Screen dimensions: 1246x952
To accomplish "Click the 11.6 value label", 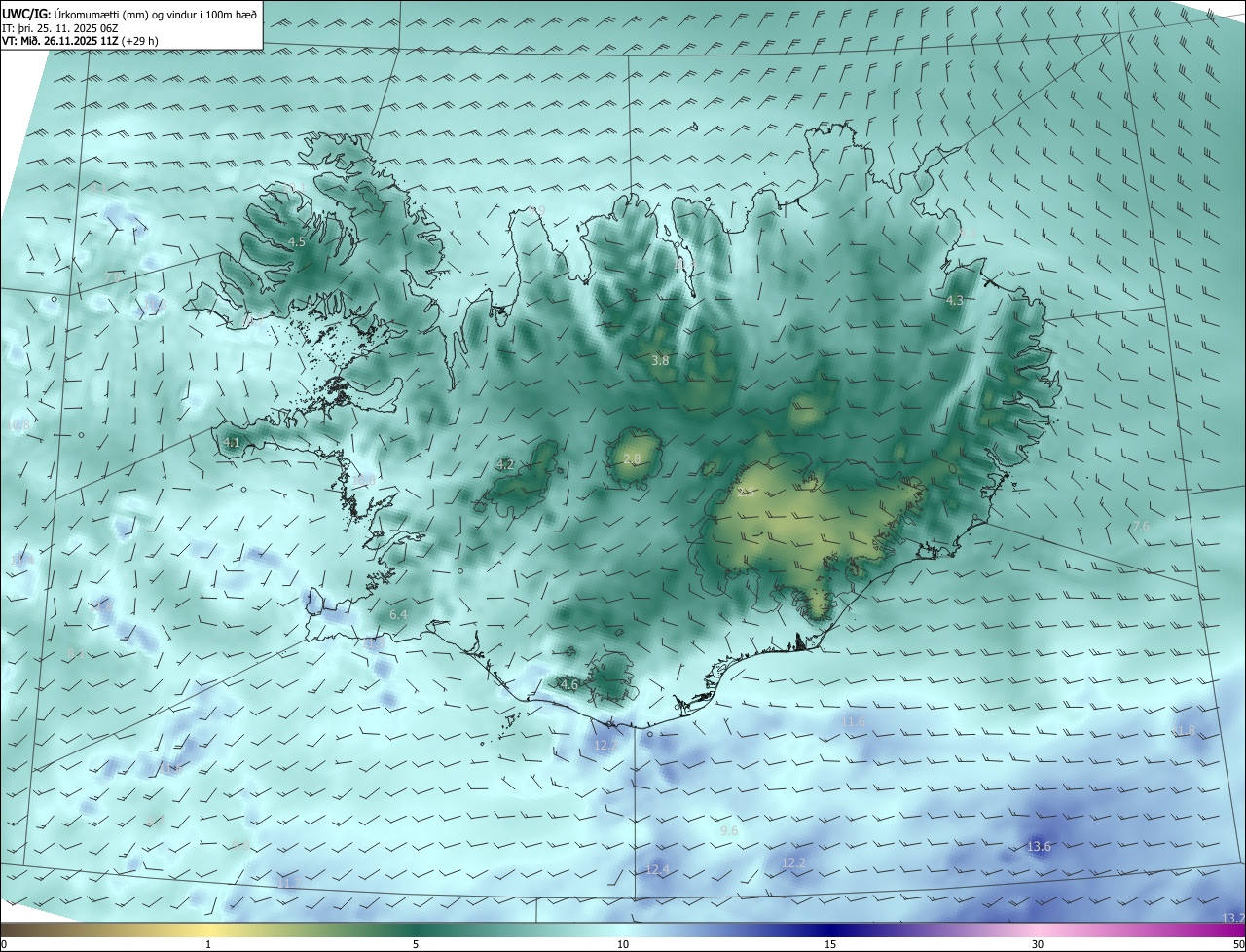I will (x=854, y=721).
